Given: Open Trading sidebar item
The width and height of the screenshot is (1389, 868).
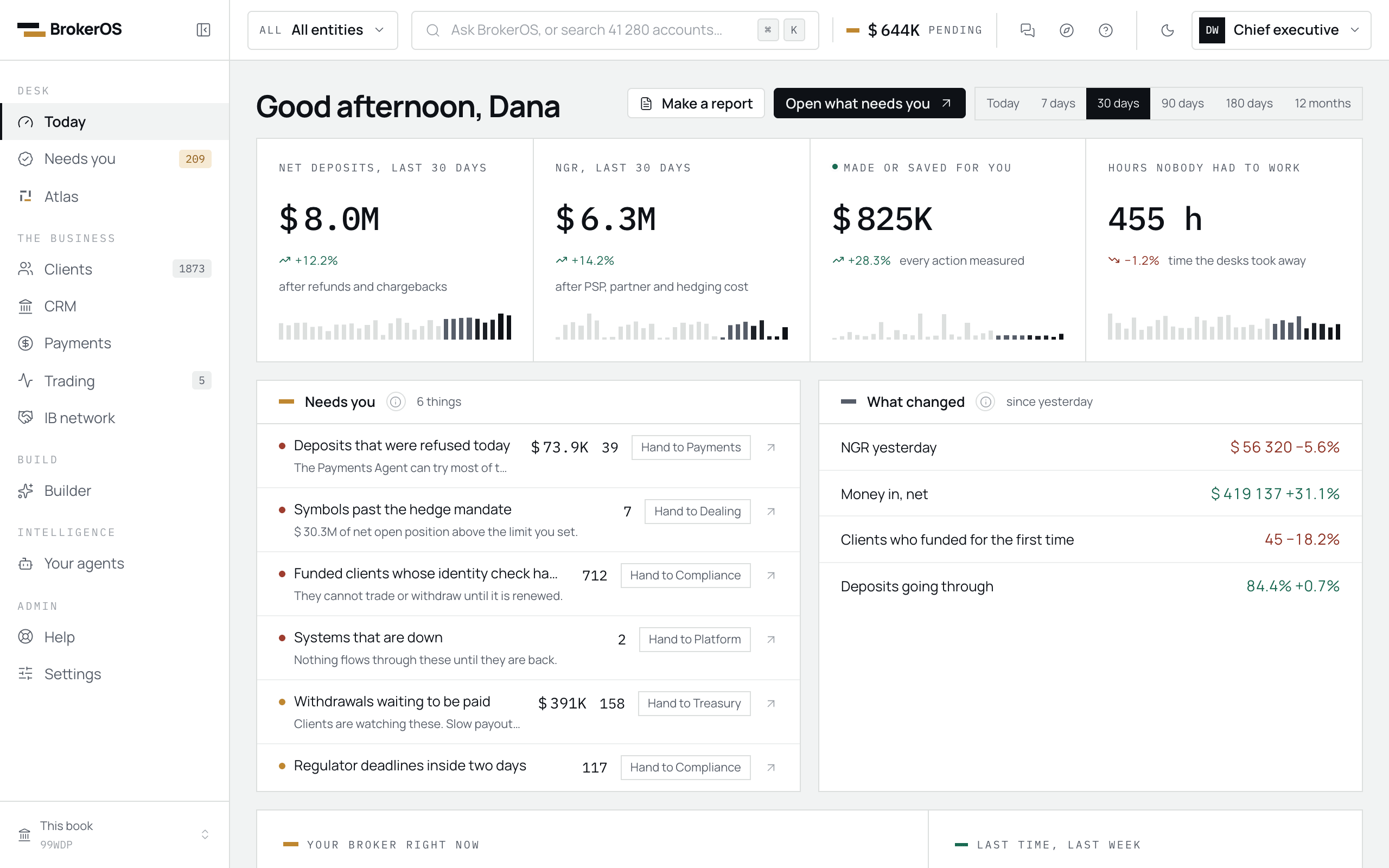Looking at the screenshot, I should (115, 381).
